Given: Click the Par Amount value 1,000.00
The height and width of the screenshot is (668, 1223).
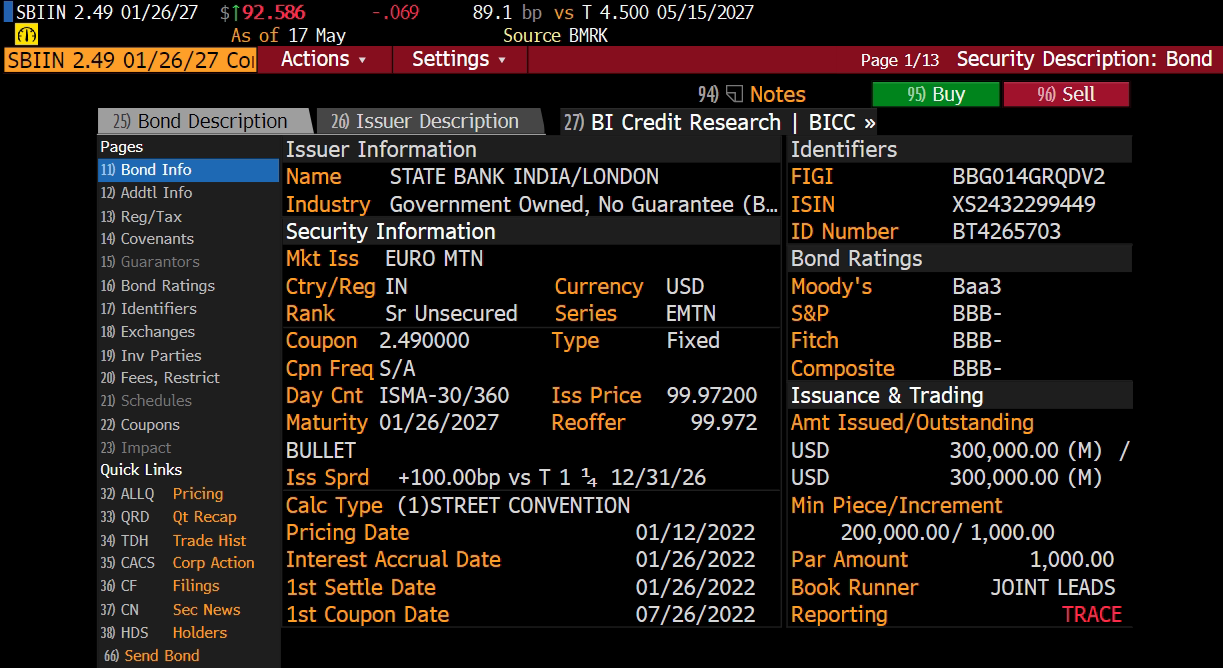Looking at the screenshot, I should [x=1072, y=559].
